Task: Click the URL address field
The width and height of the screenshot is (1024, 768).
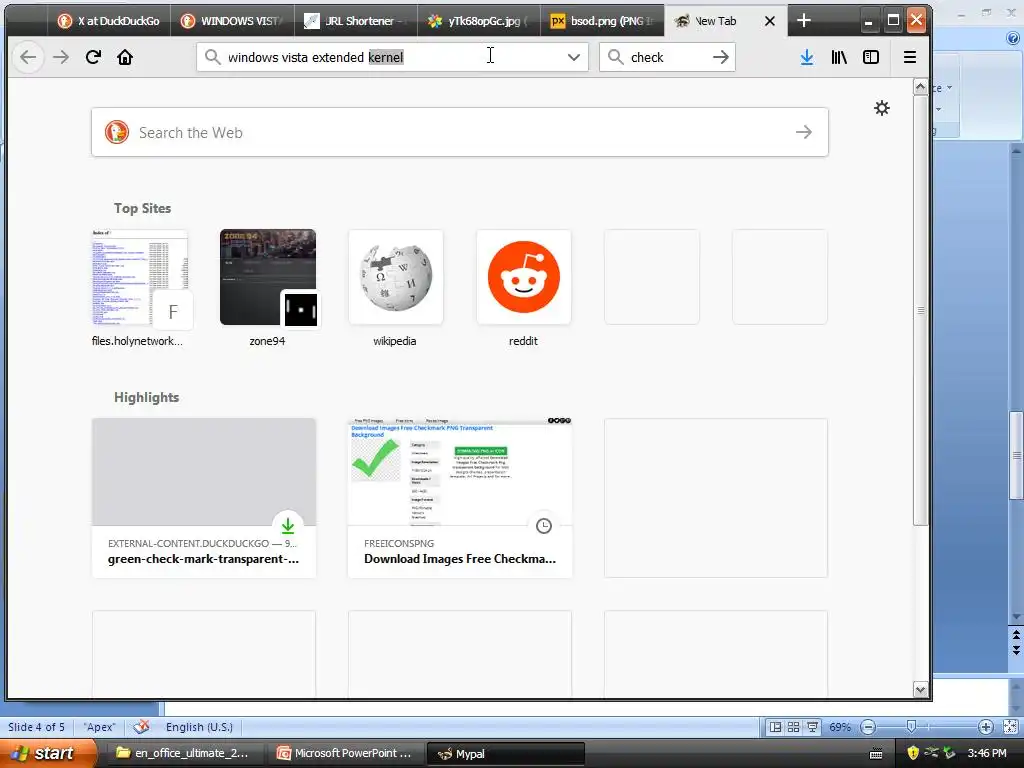Action: point(392,57)
